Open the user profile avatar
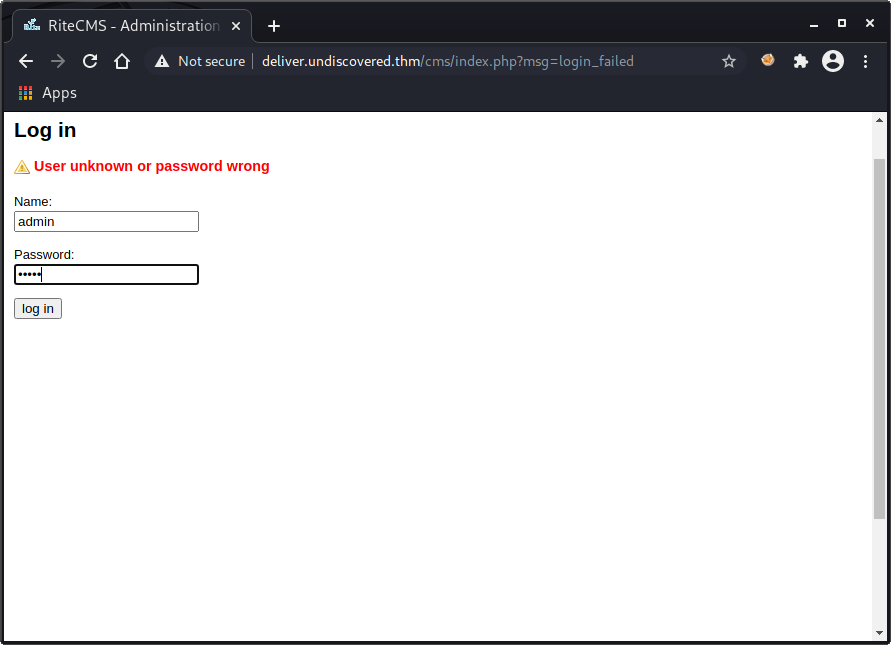 pyautogui.click(x=832, y=61)
